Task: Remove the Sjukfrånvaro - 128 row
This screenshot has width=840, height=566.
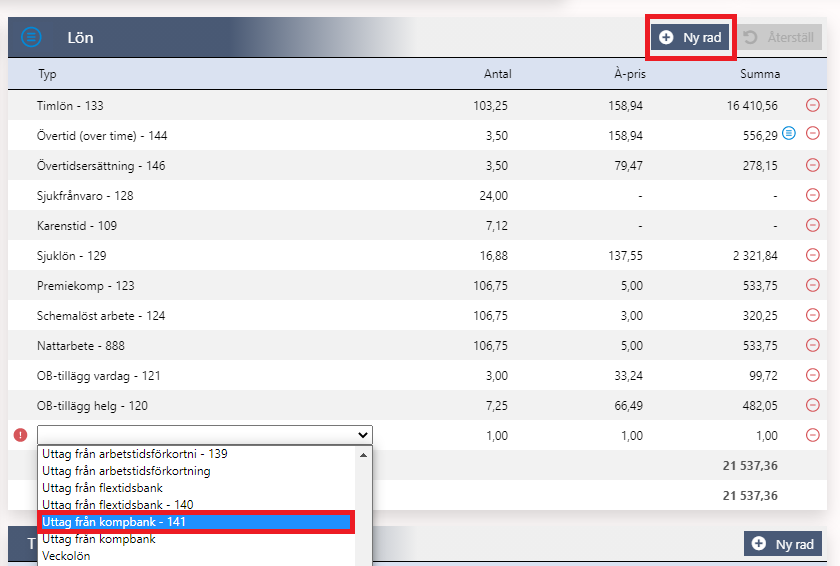Action: coord(813,195)
